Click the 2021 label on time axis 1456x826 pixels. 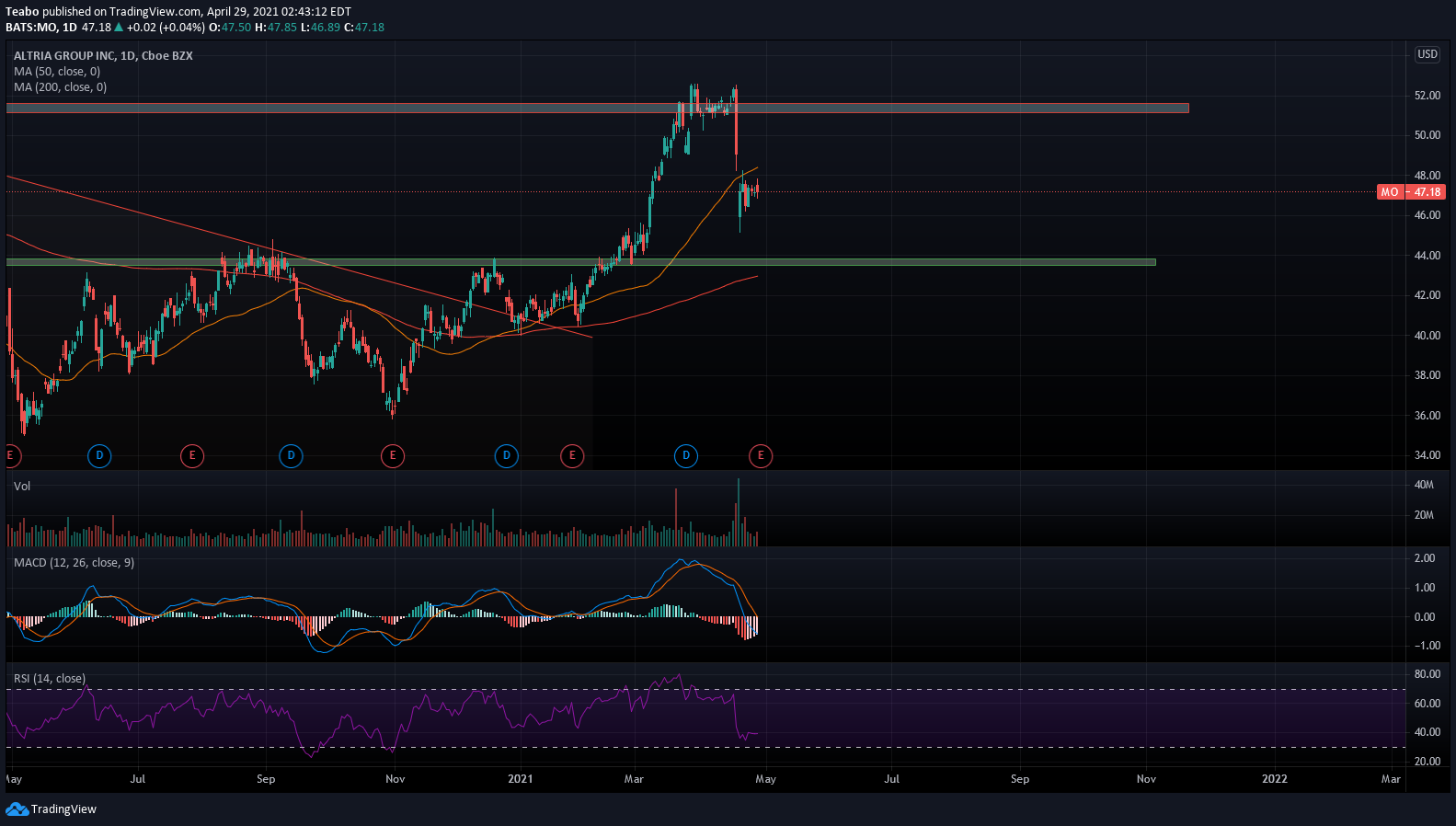pyautogui.click(x=521, y=779)
